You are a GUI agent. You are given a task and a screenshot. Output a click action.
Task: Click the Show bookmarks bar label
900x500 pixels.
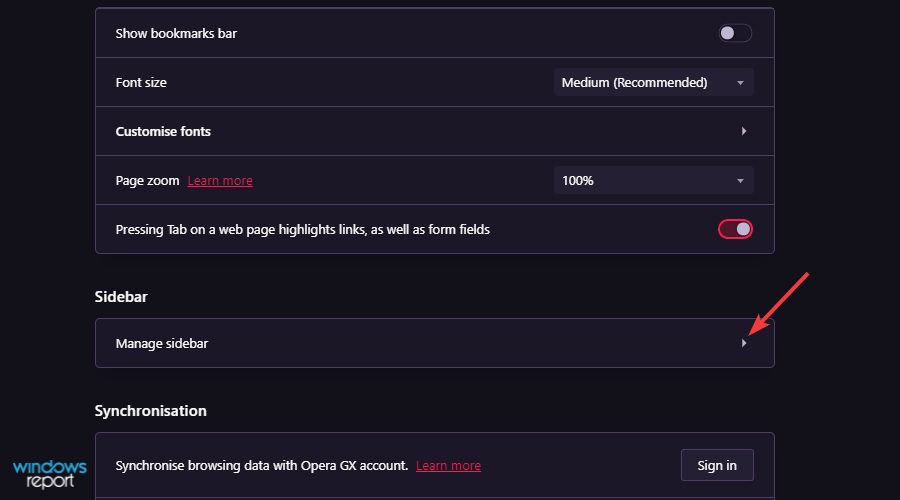pyautogui.click(x=176, y=34)
